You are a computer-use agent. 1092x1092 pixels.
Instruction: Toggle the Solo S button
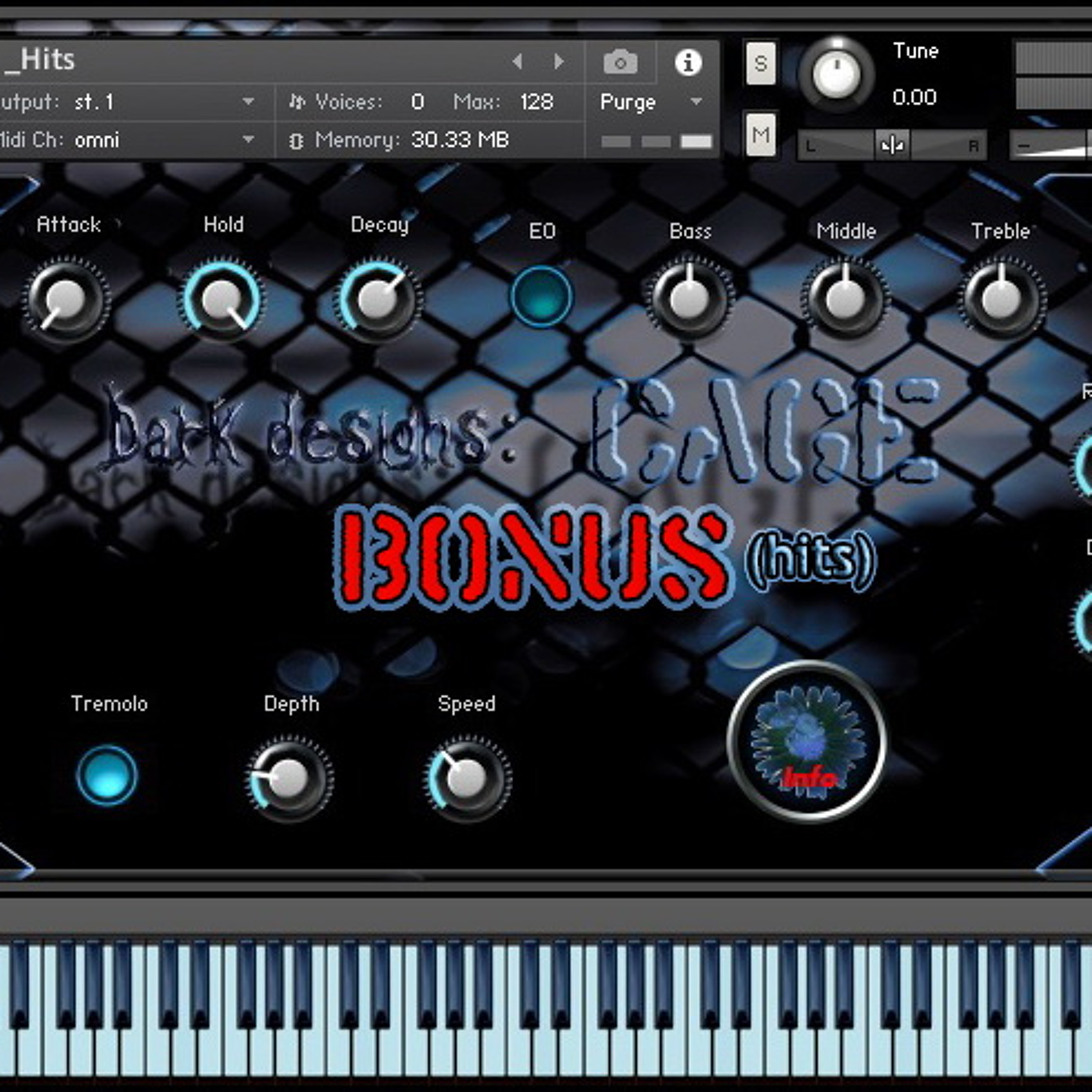(761, 63)
